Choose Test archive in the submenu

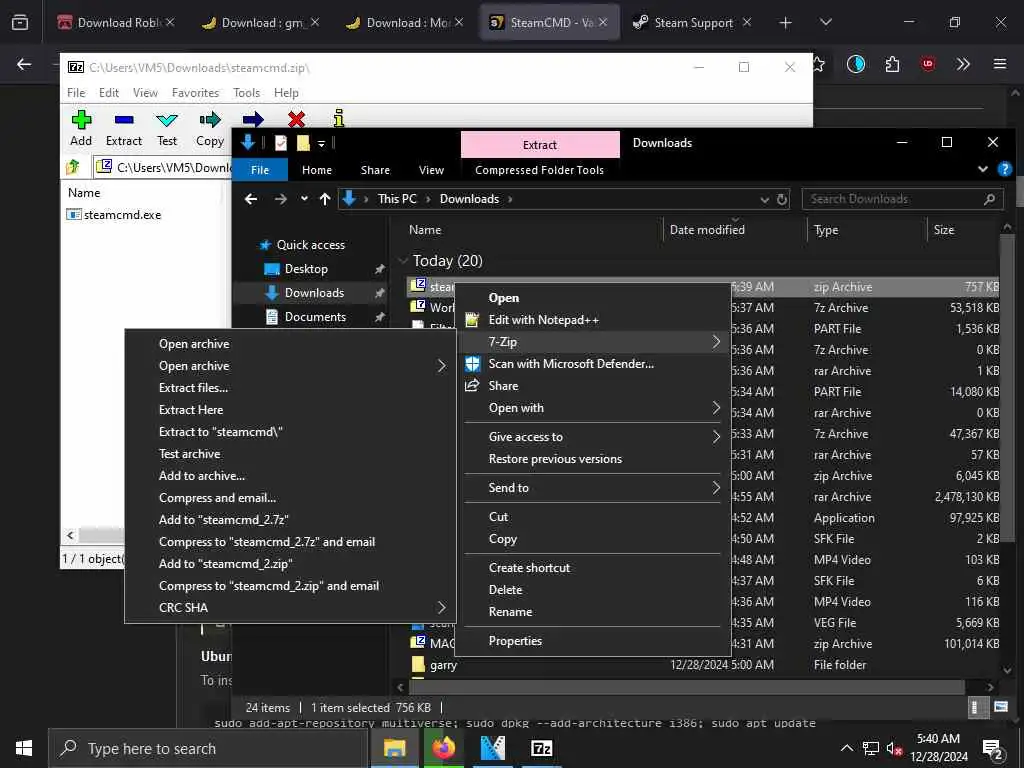(291, 454)
